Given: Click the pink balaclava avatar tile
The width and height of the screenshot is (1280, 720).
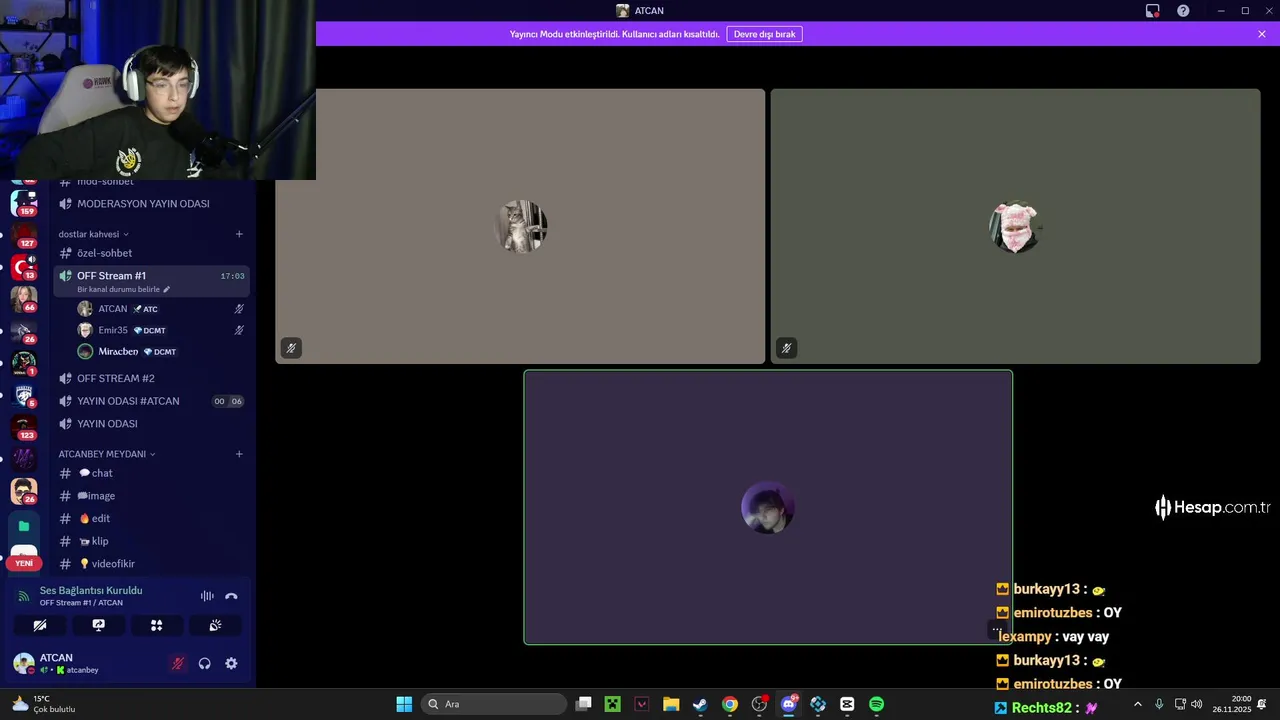Looking at the screenshot, I should (x=1015, y=226).
